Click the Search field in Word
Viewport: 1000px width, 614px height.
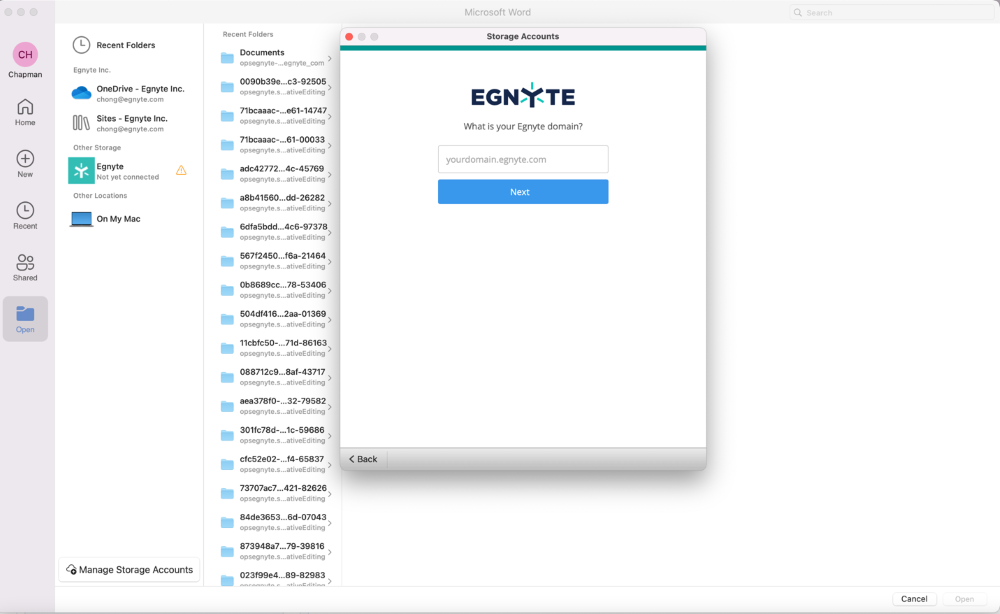(x=892, y=12)
